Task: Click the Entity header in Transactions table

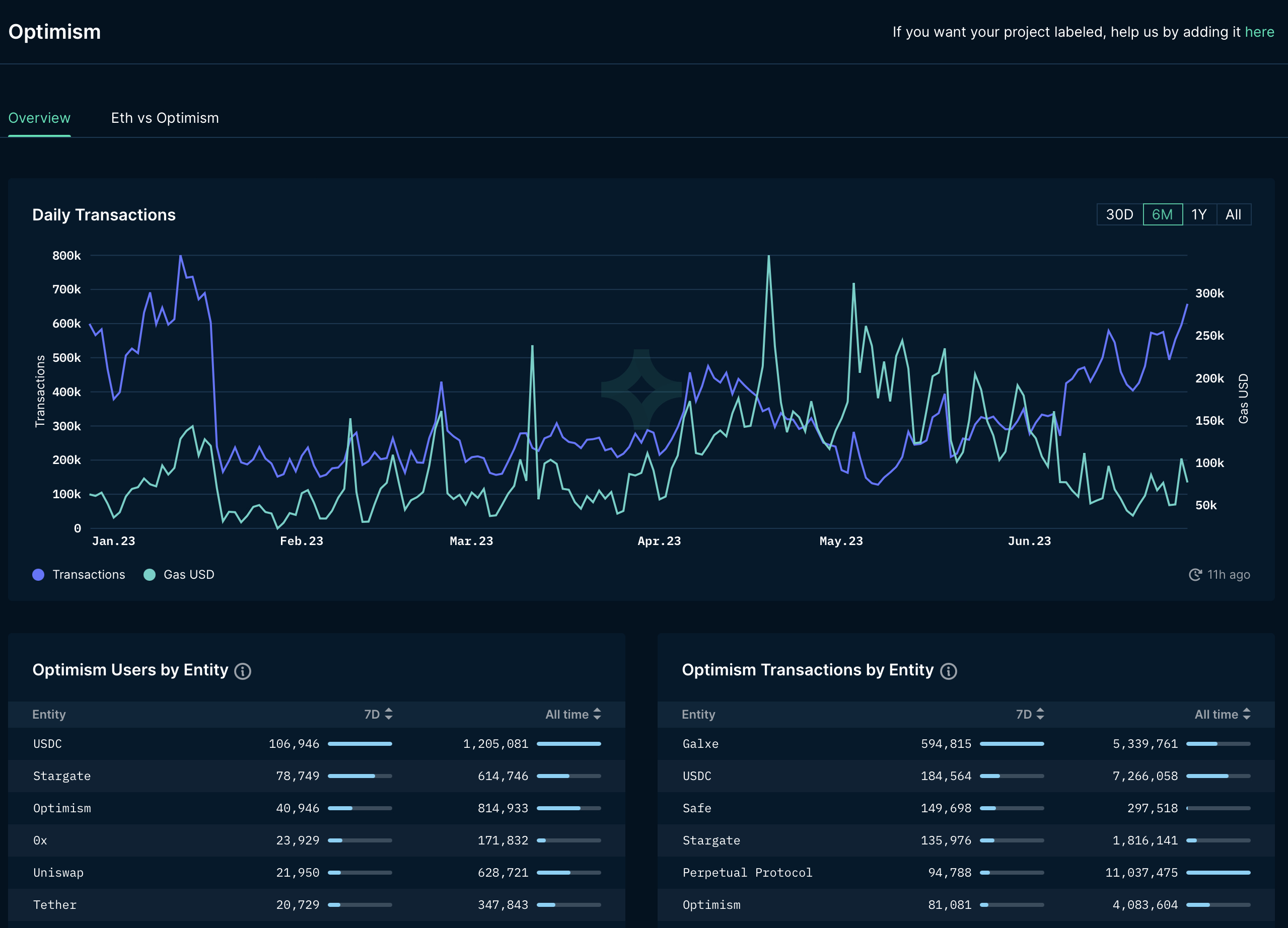Action: point(698,714)
